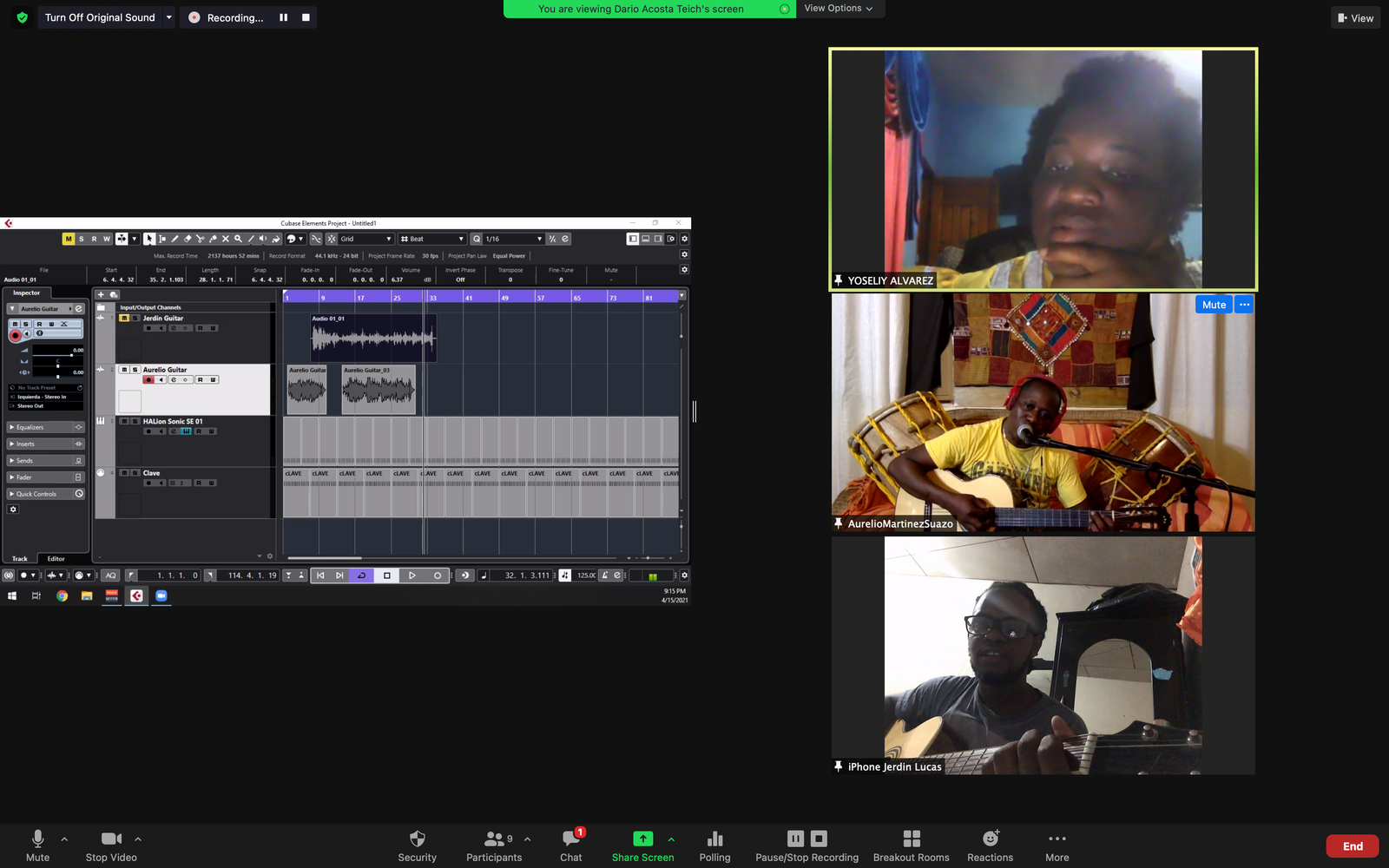Open the 1/16 quantize preset dropdown

tap(513, 239)
